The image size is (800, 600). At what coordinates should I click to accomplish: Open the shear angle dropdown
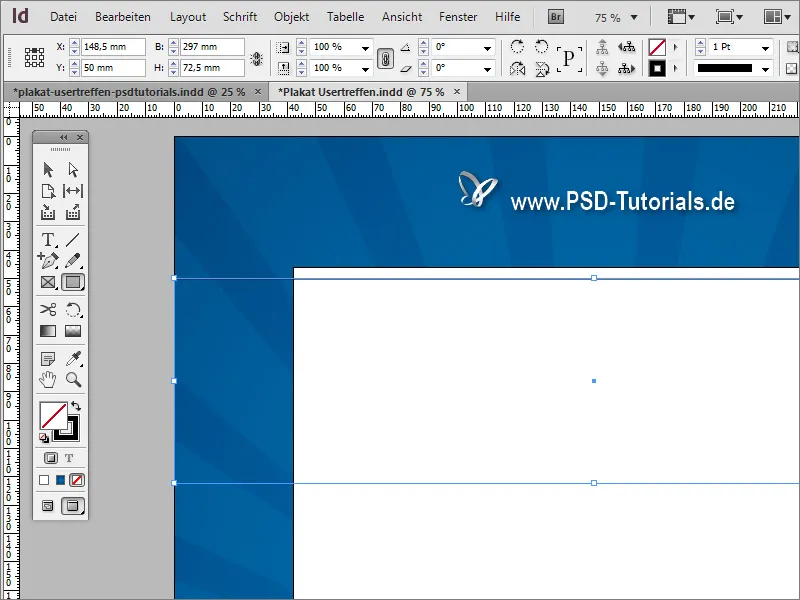pyautogui.click(x=487, y=68)
